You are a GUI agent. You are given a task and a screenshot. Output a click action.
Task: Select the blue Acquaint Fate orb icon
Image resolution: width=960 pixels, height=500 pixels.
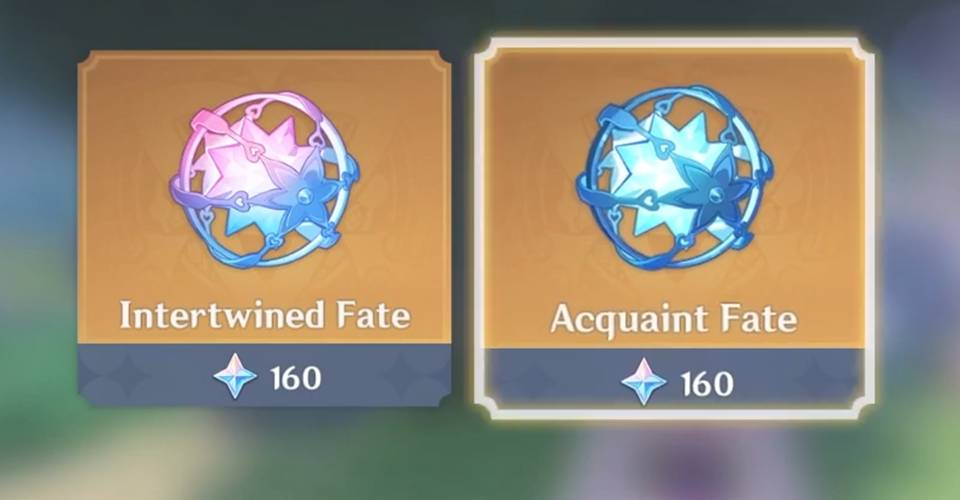[x=673, y=177]
